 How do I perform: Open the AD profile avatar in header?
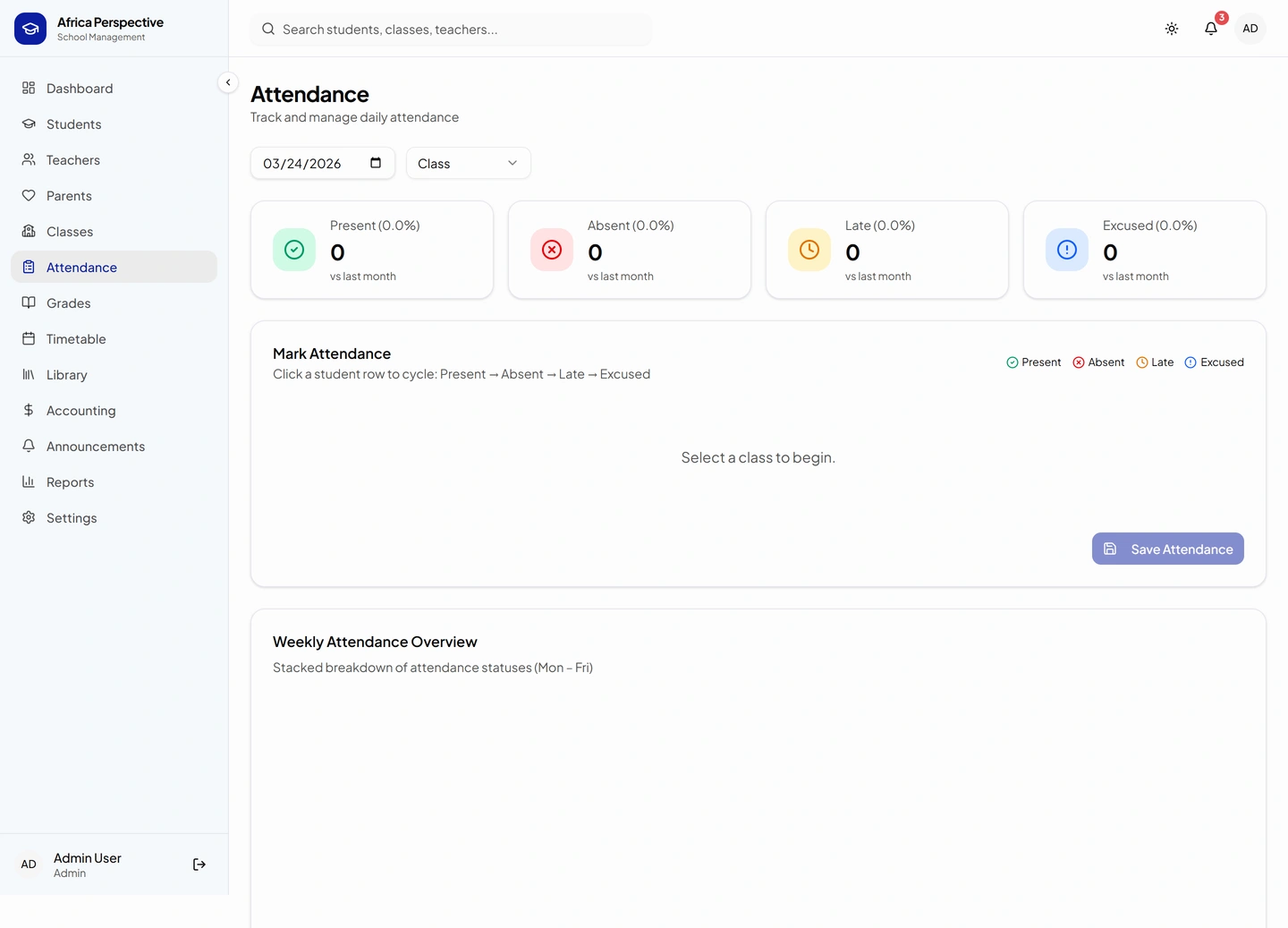click(x=1250, y=29)
